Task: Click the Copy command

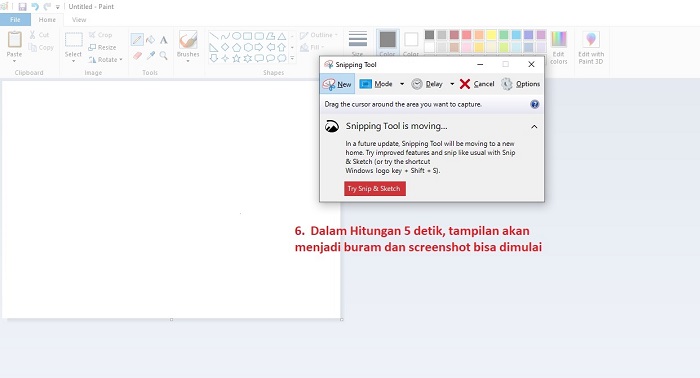Action: pos(41,47)
